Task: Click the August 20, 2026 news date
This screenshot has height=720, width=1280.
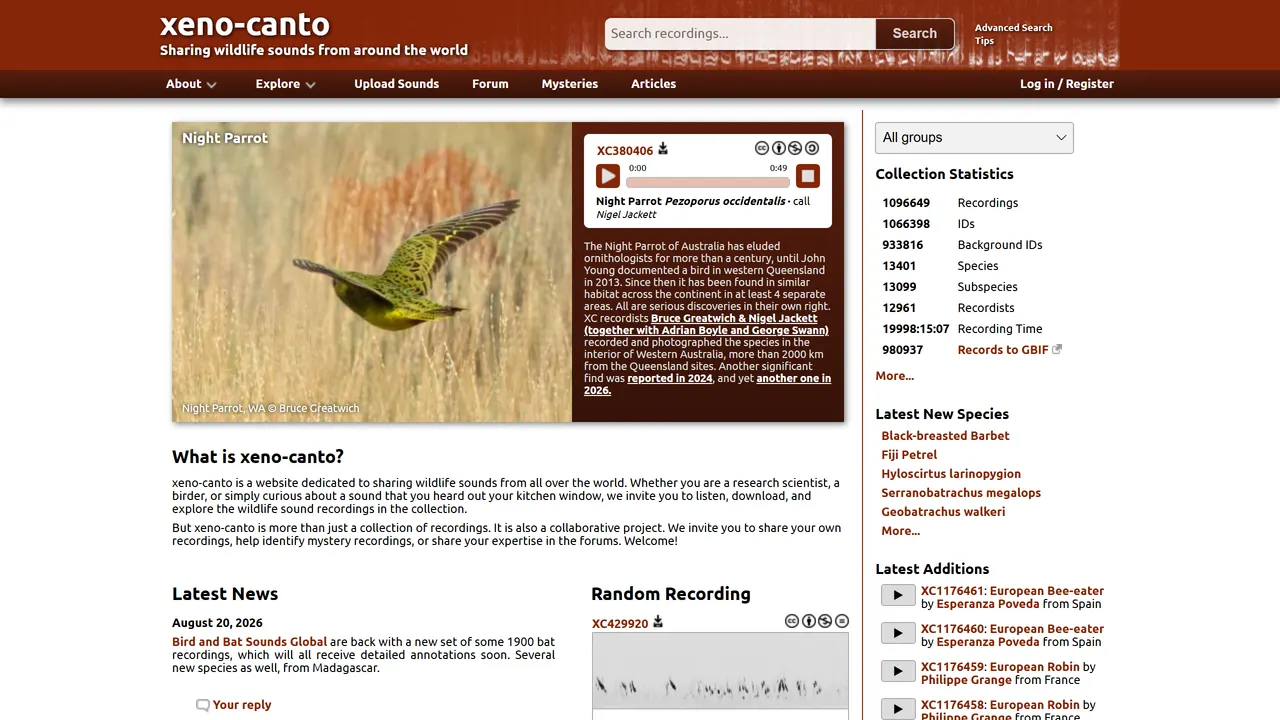Action: [x=217, y=623]
